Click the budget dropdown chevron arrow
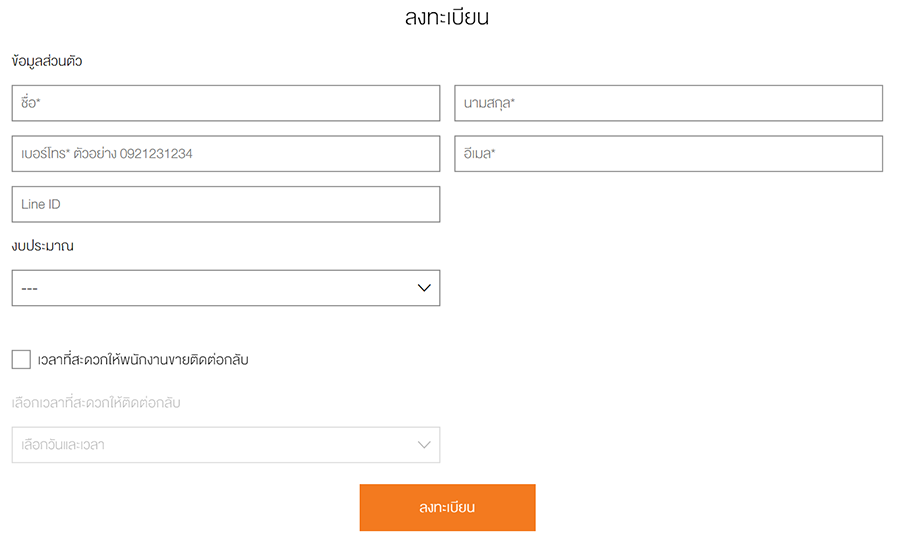Image resolution: width=900 pixels, height=537 pixels. coord(424,288)
